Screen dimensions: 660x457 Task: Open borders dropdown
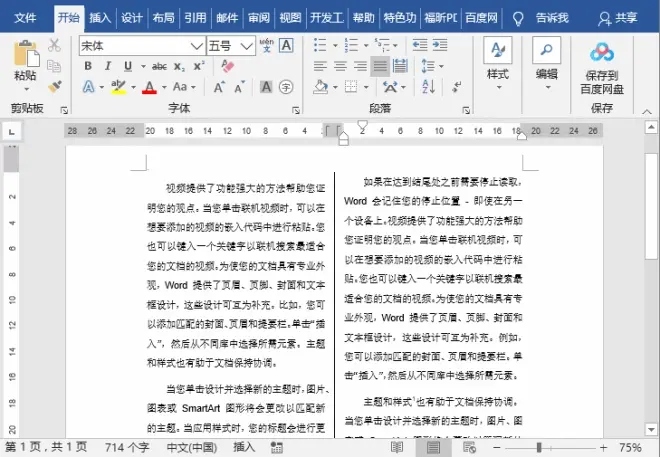tap(366, 88)
